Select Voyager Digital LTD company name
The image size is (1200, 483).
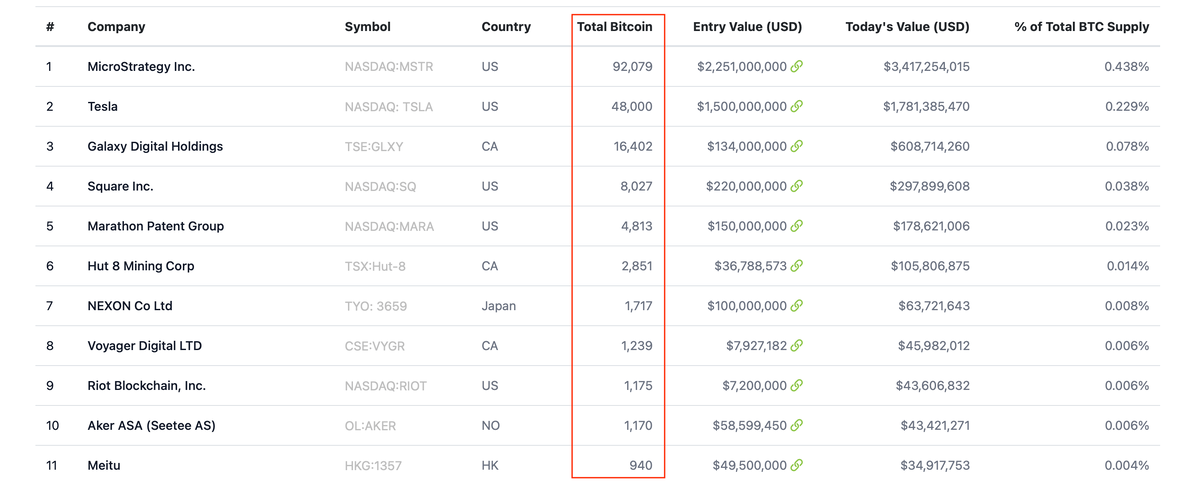(x=145, y=346)
